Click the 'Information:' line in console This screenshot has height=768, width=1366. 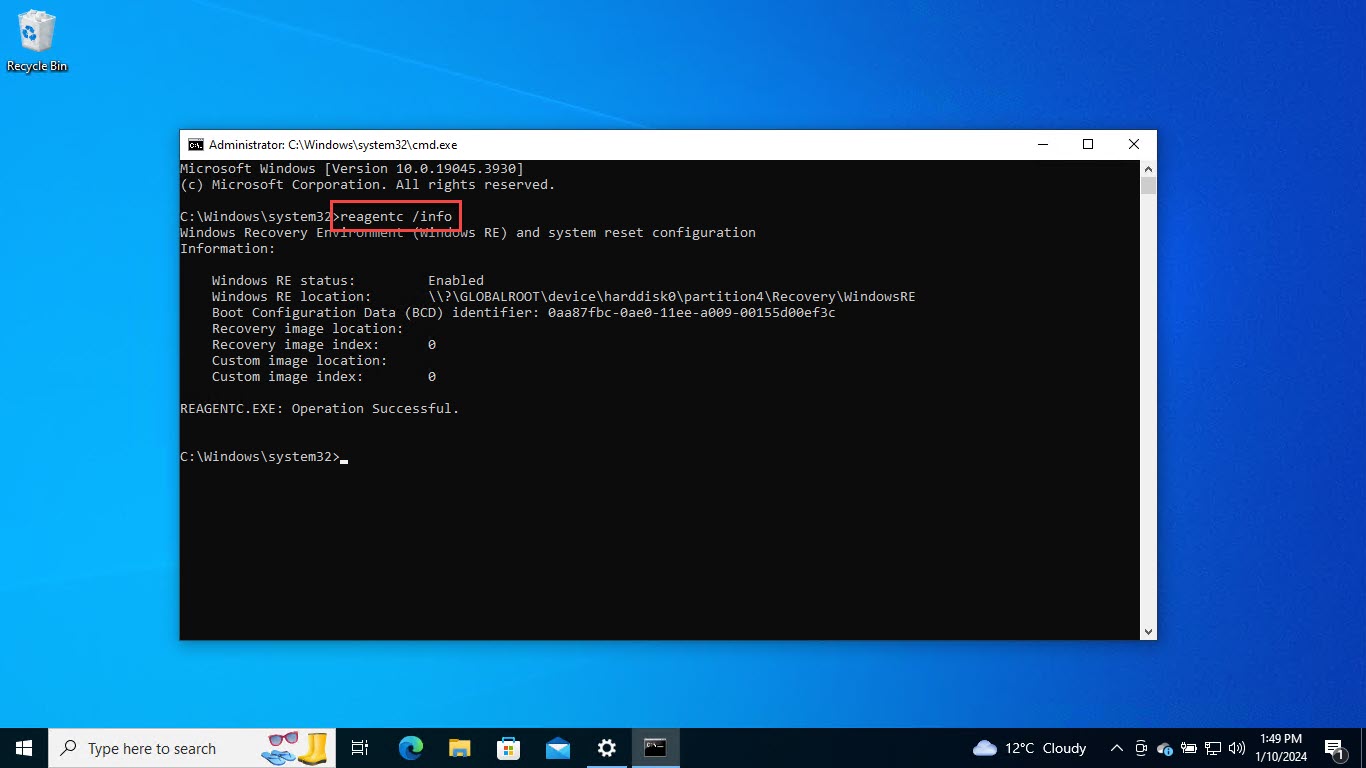point(228,249)
